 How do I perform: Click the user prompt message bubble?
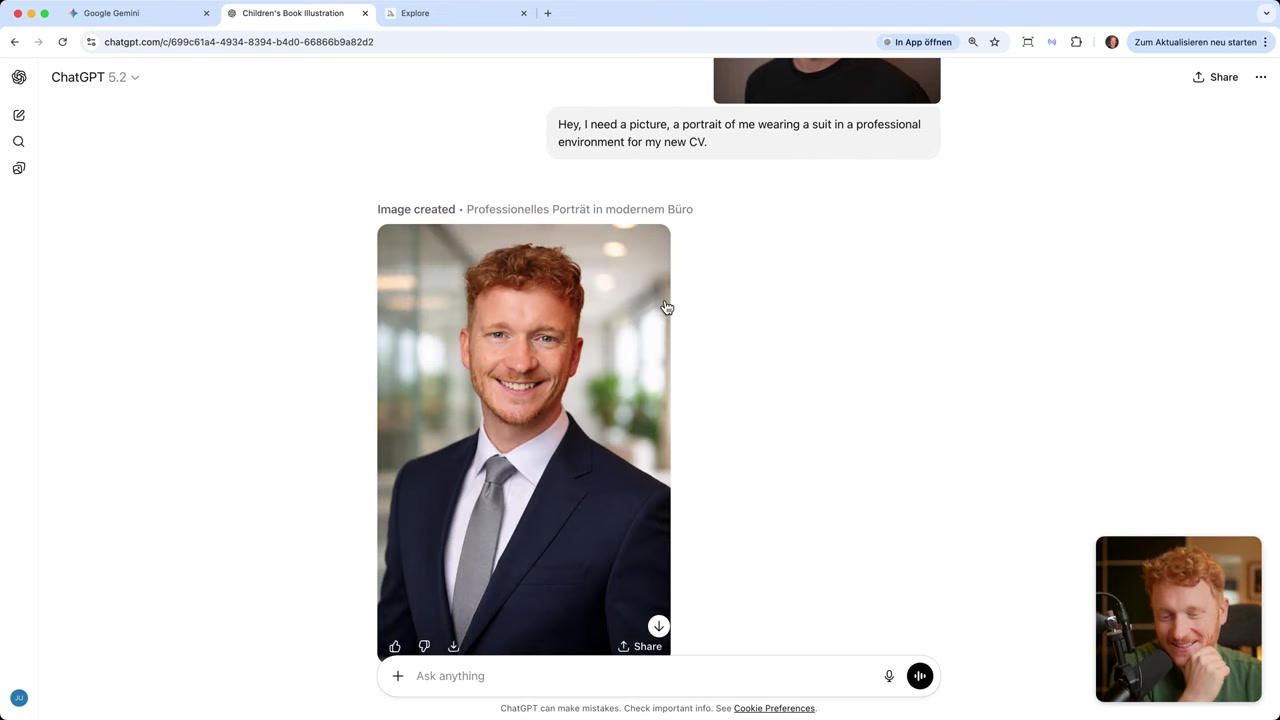tap(744, 133)
